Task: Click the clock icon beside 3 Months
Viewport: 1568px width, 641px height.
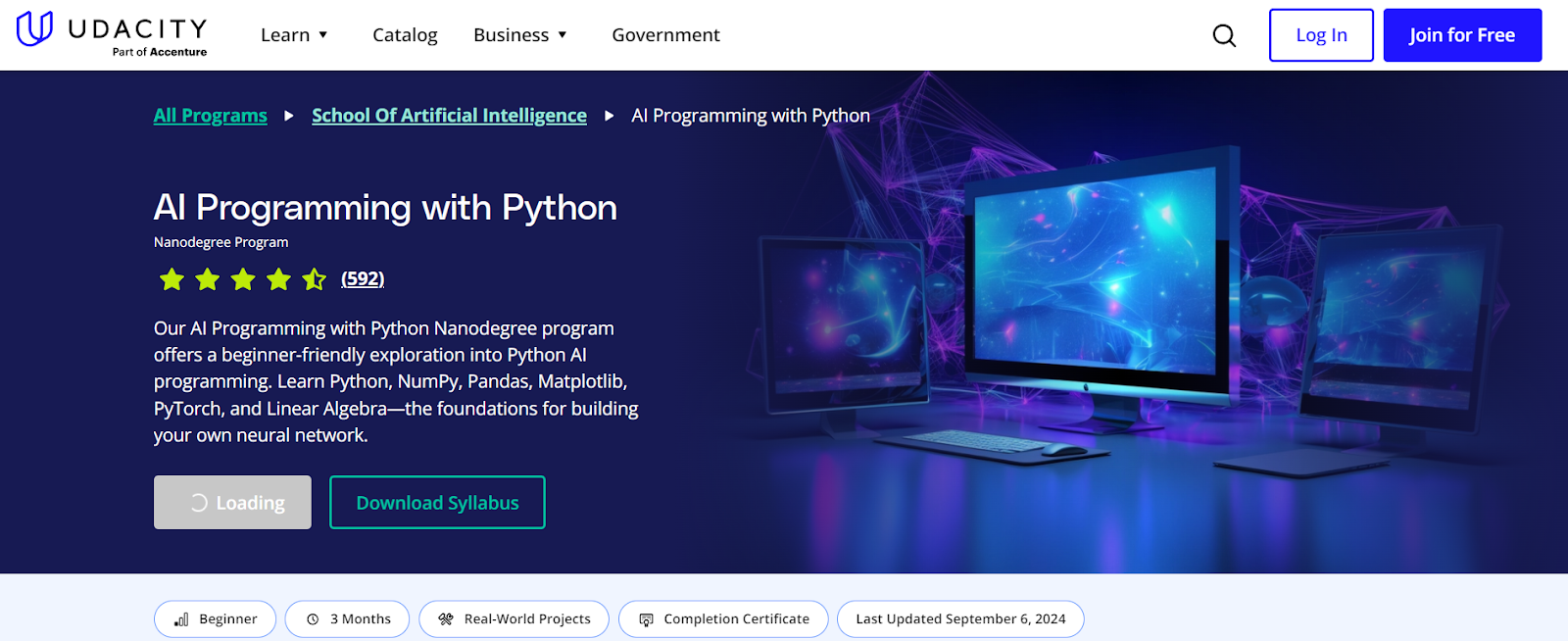Action: 313,619
